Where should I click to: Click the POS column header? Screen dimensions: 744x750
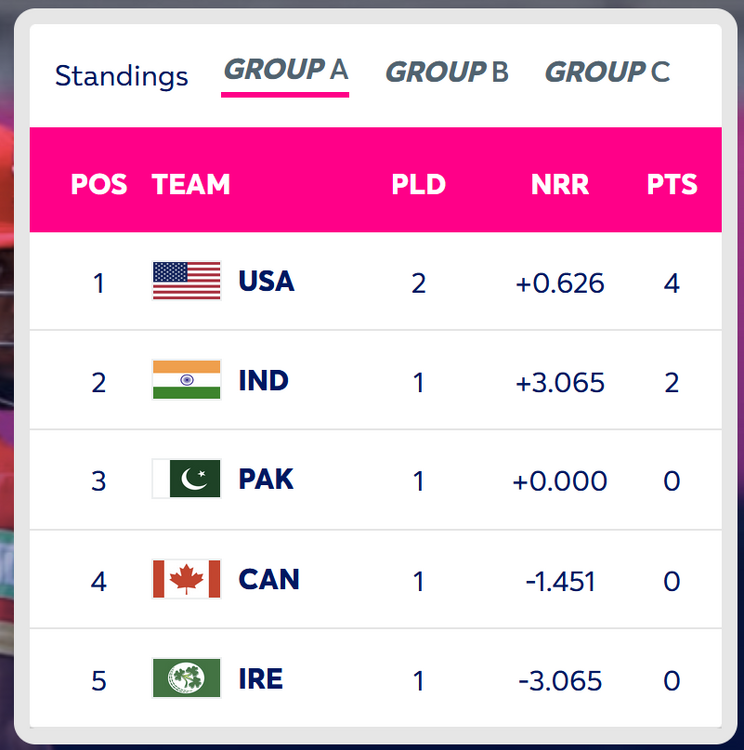(99, 185)
